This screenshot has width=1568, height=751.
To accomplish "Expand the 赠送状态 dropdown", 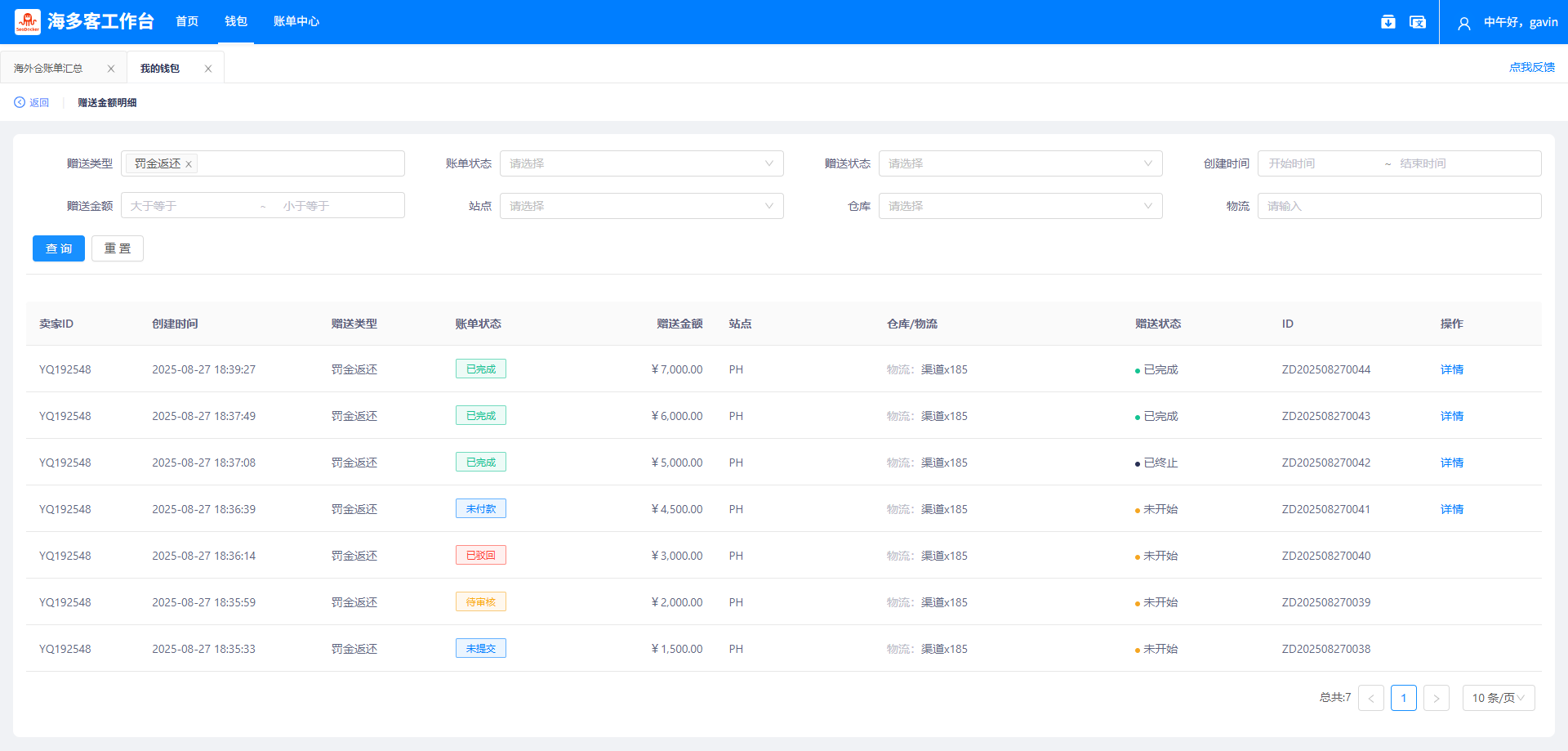I will [x=1021, y=163].
